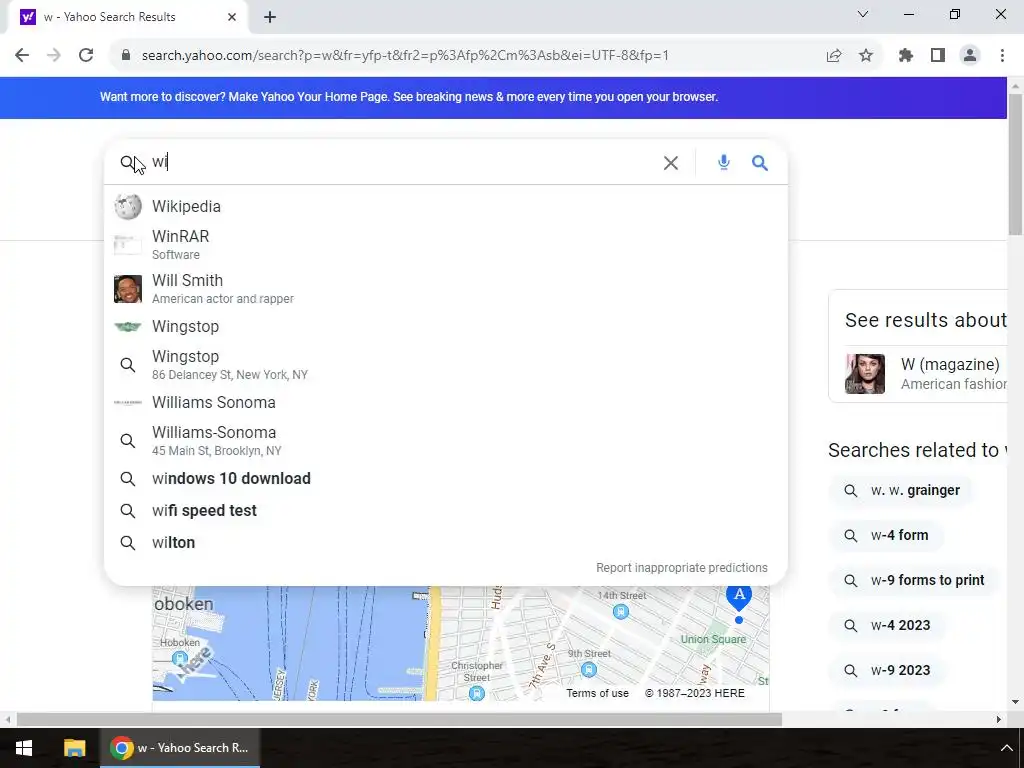
Task: Click Chrome taskbar button
Action: (180, 748)
